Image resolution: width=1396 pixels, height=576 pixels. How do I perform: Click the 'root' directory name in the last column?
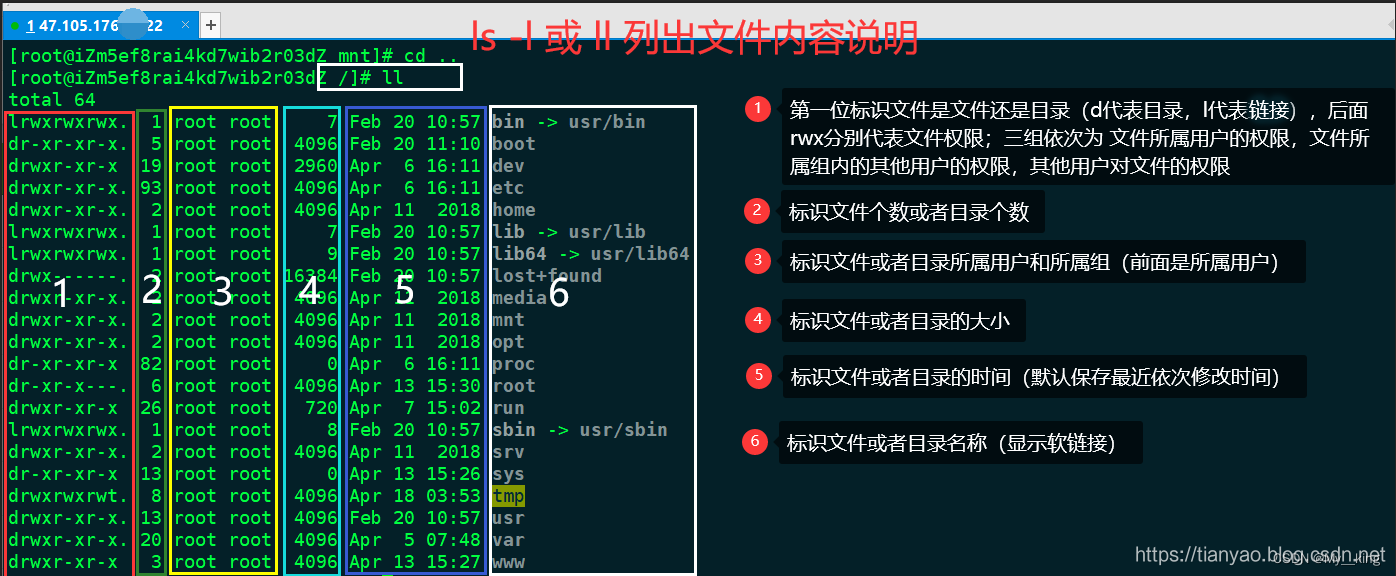point(514,386)
